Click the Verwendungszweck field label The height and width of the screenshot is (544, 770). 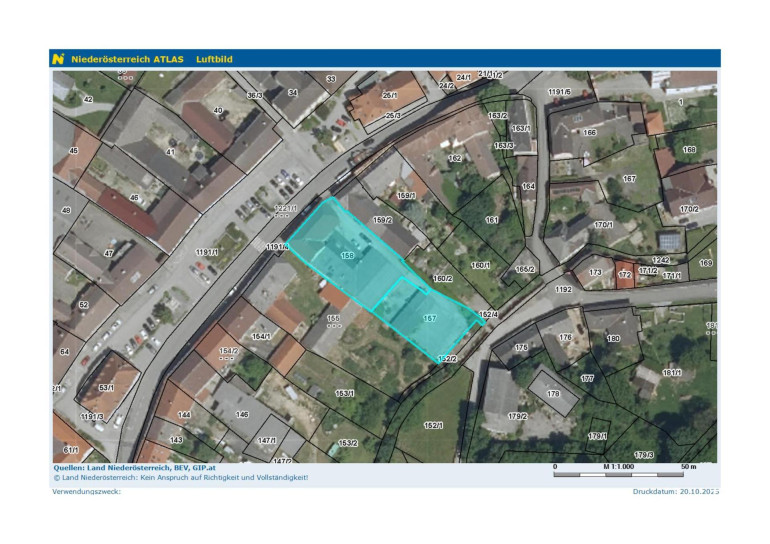pyautogui.click(x=86, y=492)
